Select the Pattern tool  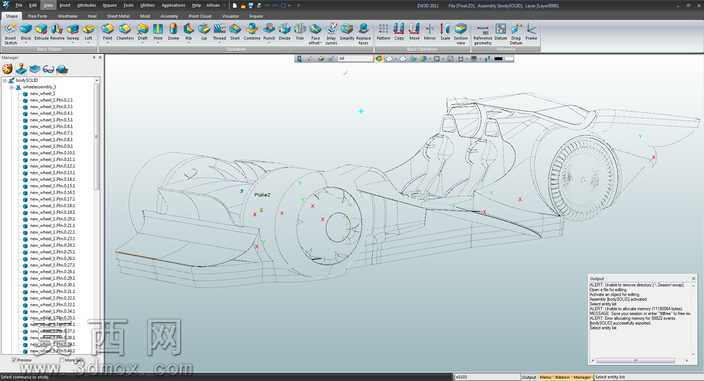383,32
